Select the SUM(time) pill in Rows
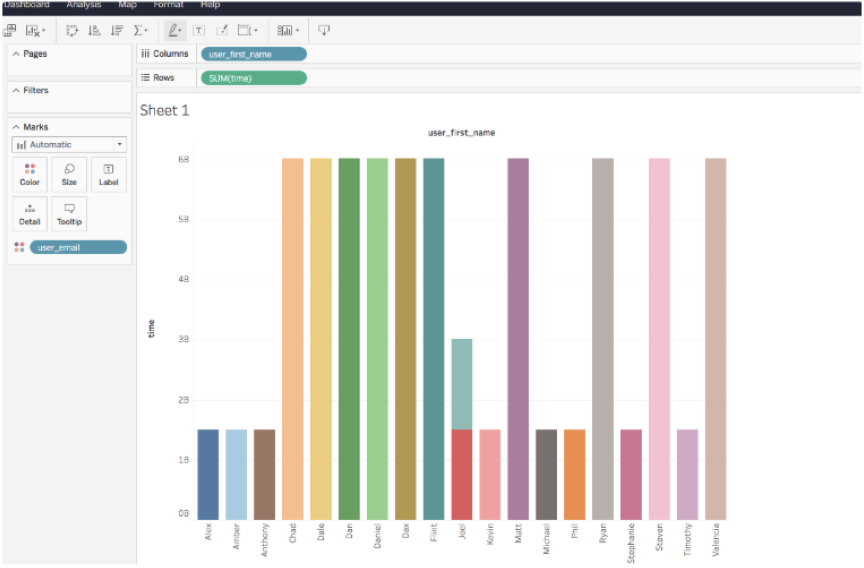The image size is (864, 568). point(253,78)
